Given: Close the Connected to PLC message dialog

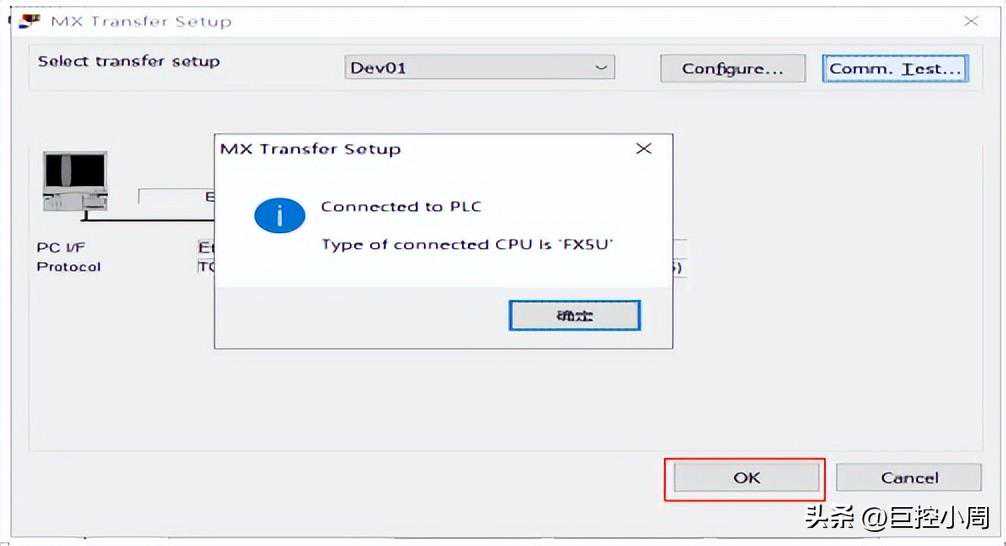Looking at the screenshot, I should click(x=644, y=149).
